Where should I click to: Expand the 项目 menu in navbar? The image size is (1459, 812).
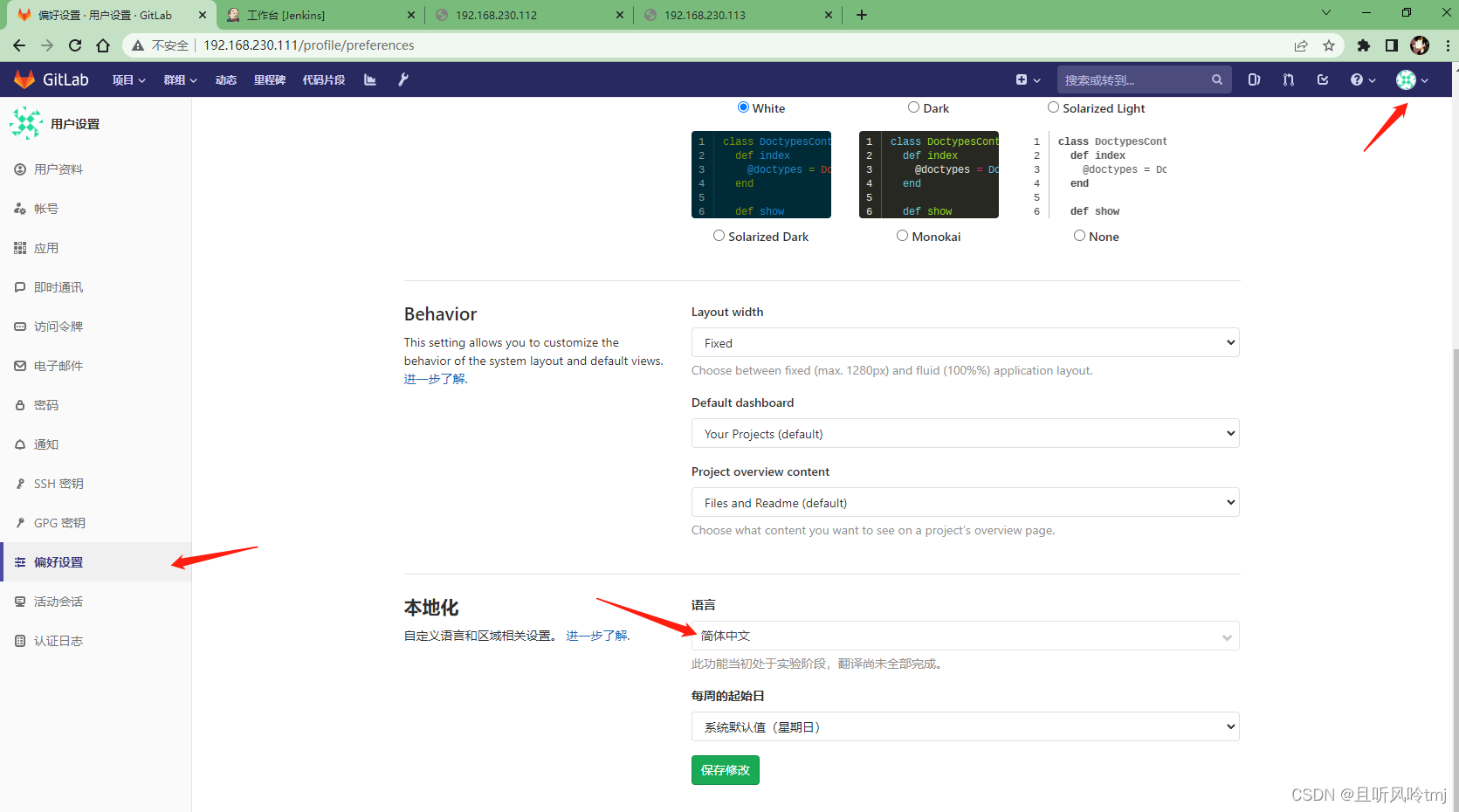[x=128, y=79]
